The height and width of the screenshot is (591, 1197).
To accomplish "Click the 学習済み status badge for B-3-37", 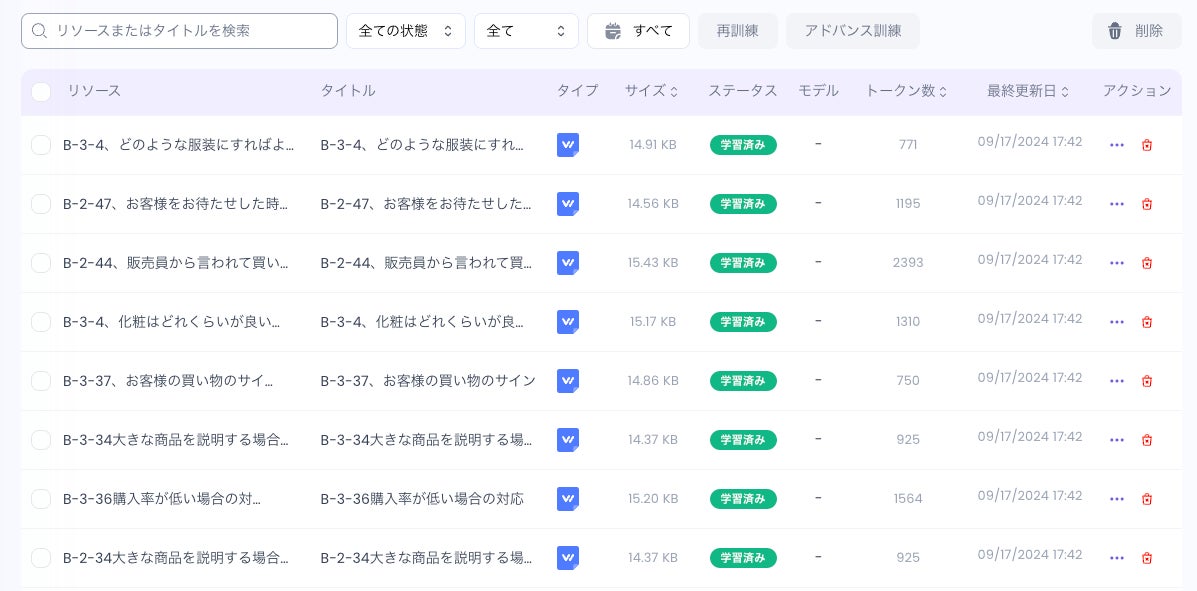I will 743,381.
